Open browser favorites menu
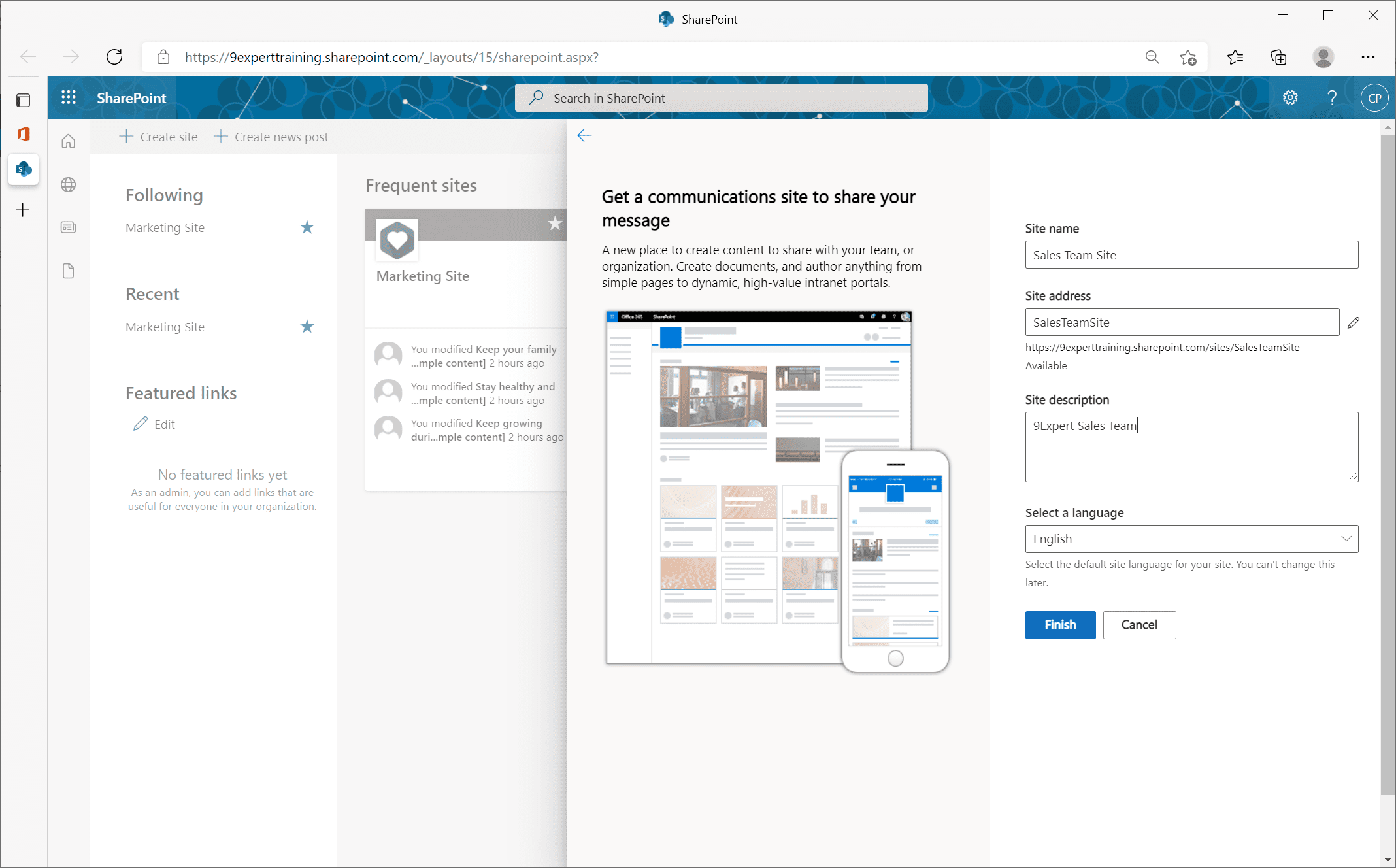 [1235, 58]
